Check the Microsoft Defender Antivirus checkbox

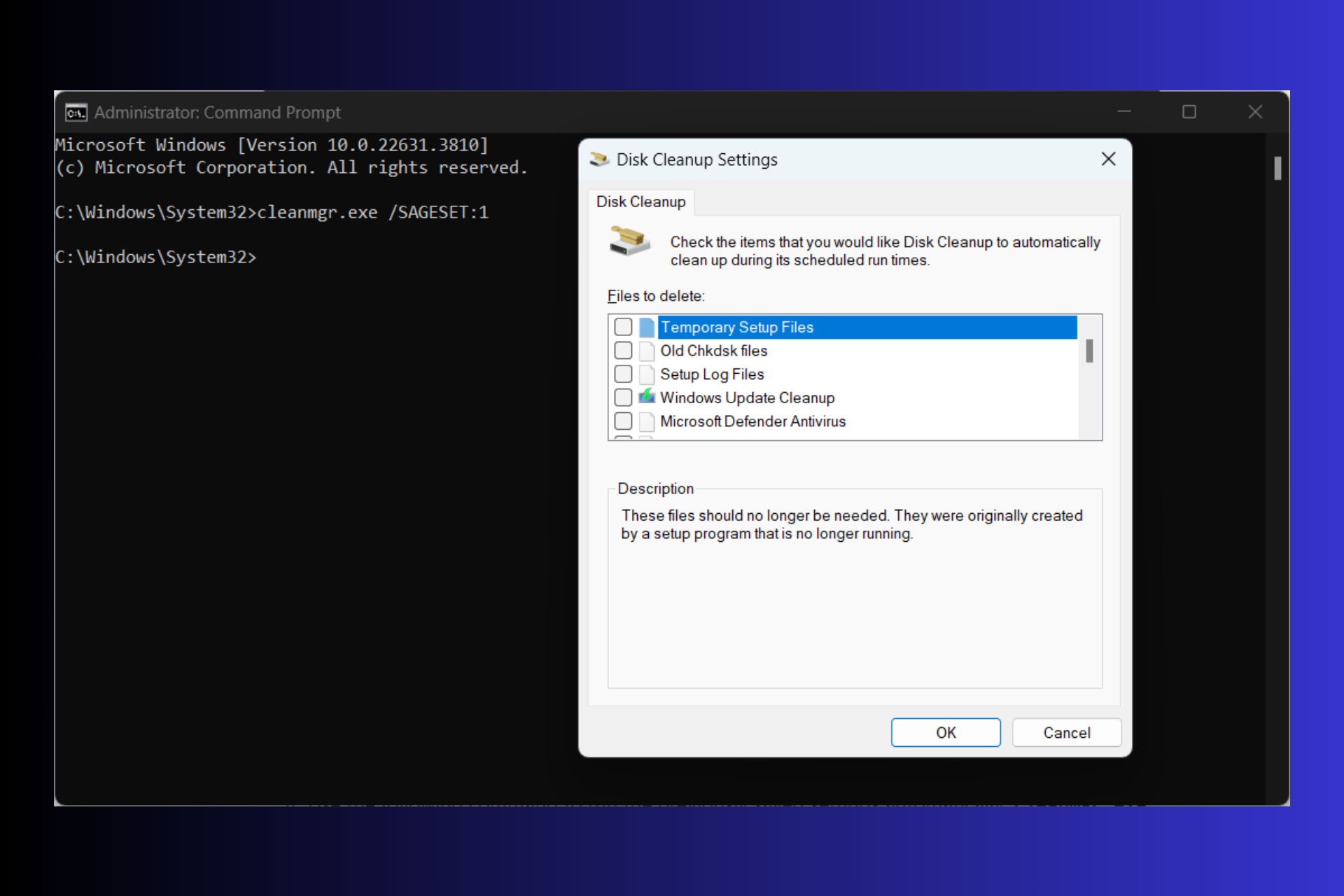[624, 421]
